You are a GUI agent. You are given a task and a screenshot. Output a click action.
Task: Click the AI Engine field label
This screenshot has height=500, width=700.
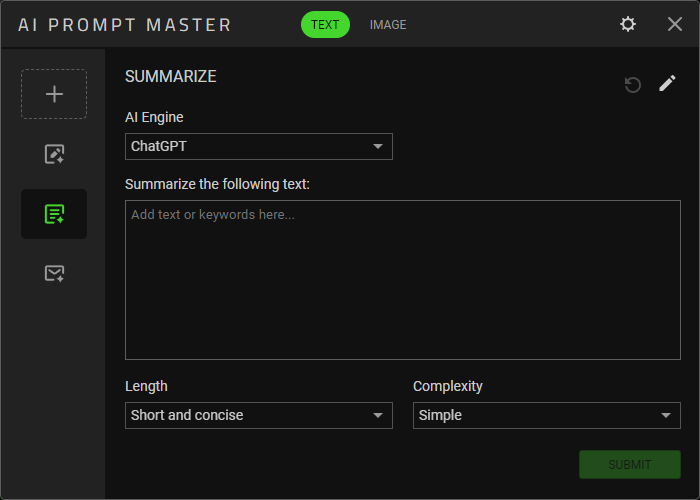click(154, 117)
